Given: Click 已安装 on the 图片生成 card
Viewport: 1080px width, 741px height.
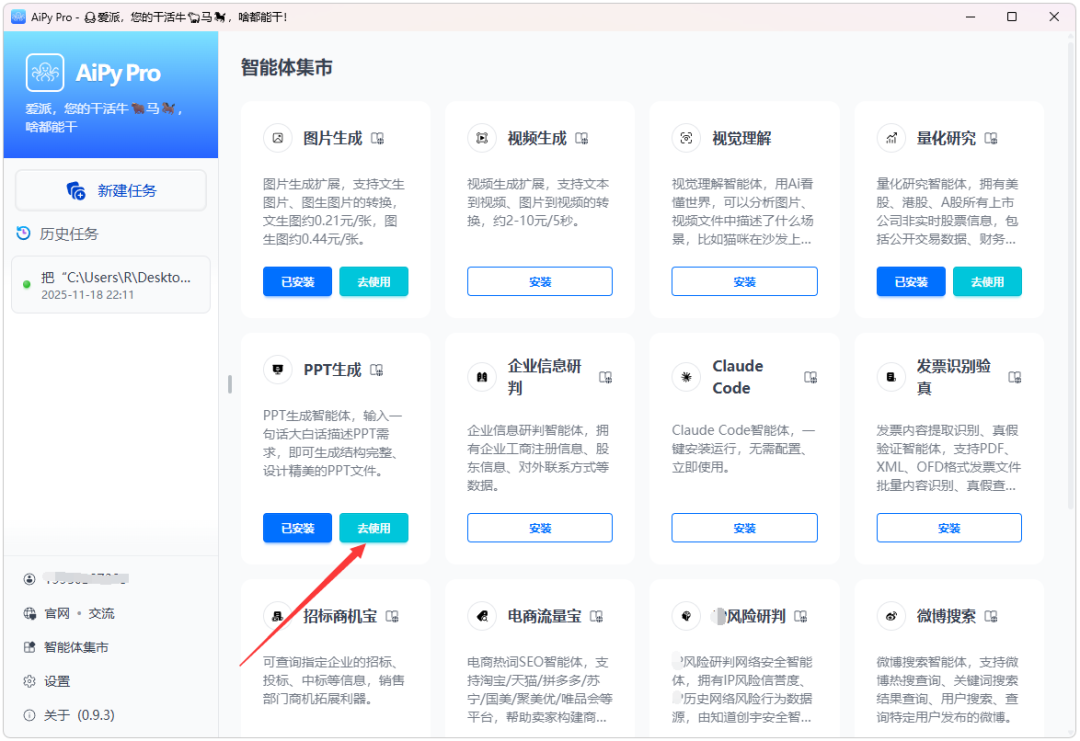Looking at the screenshot, I should pos(298,282).
